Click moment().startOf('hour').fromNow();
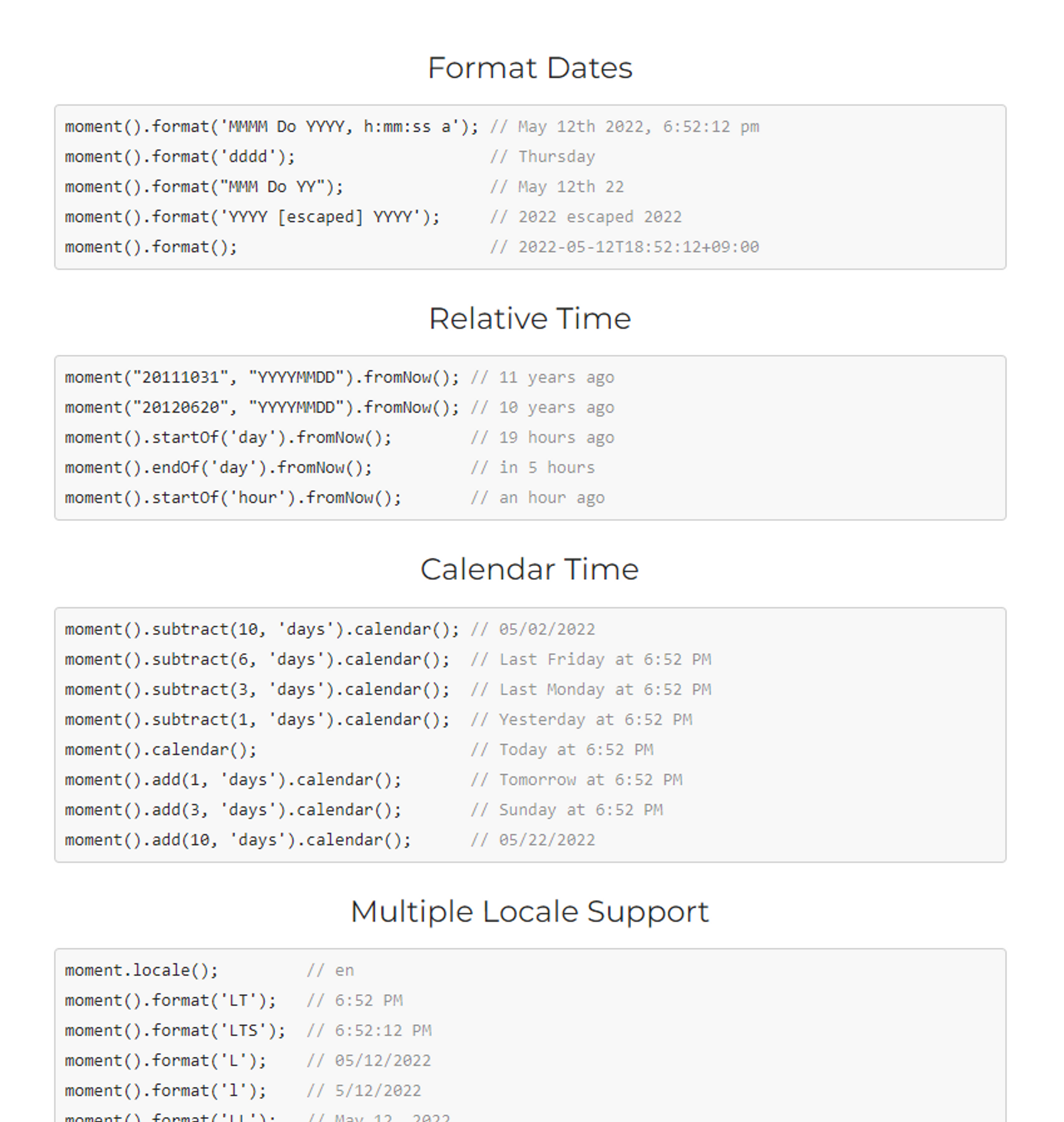The height and width of the screenshot is (1122, 1064). [233, 498]
